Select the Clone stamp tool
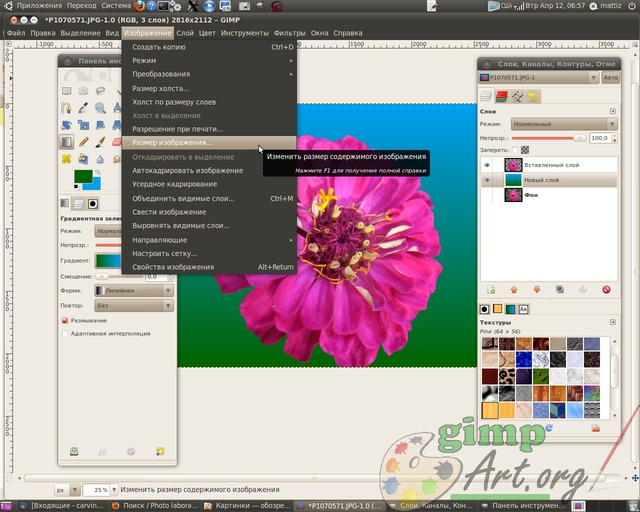The height and width of the screenshot is (512, 640). (x=83, y=159)
